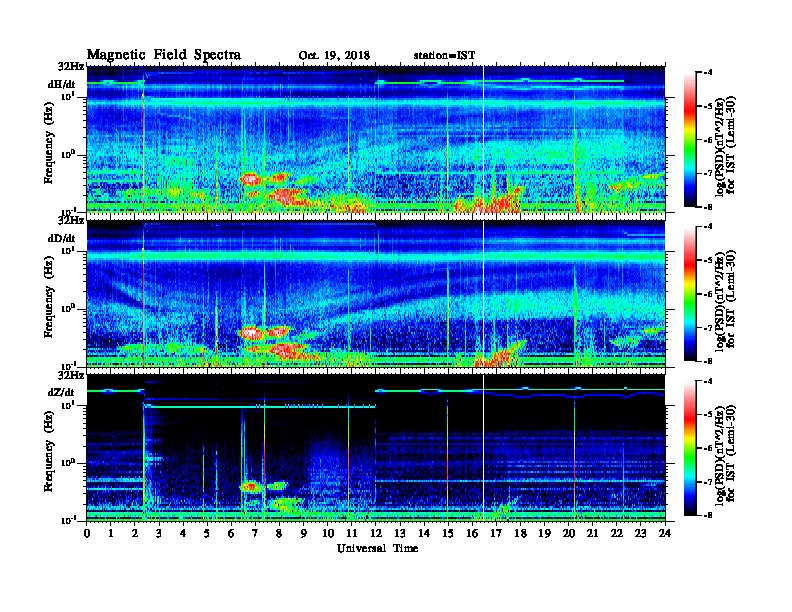
Task: Click hour "12" on the Universal Time axis
Action: pos(376,534)
